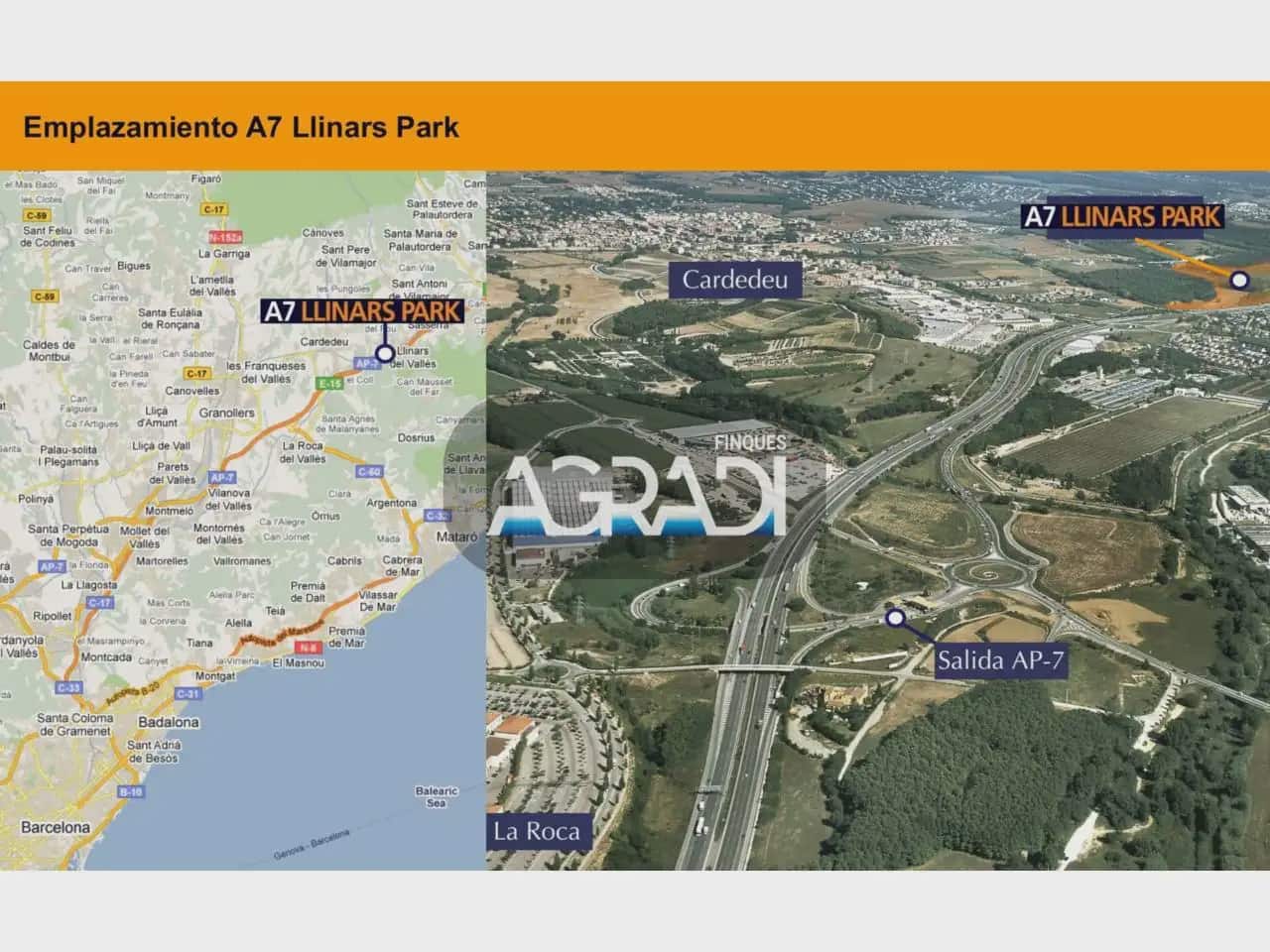Click Santa Perpètua de Mogoda
Screen dimensions: 1270x952
(x=69, y=535)
